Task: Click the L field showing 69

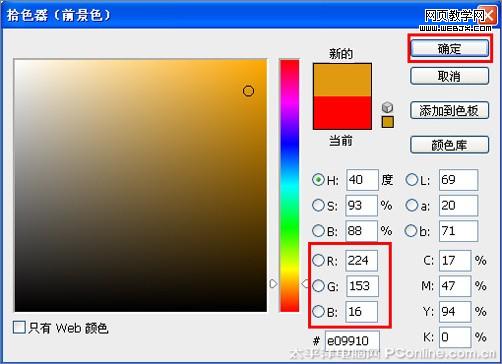Action: tap(458, 180)
